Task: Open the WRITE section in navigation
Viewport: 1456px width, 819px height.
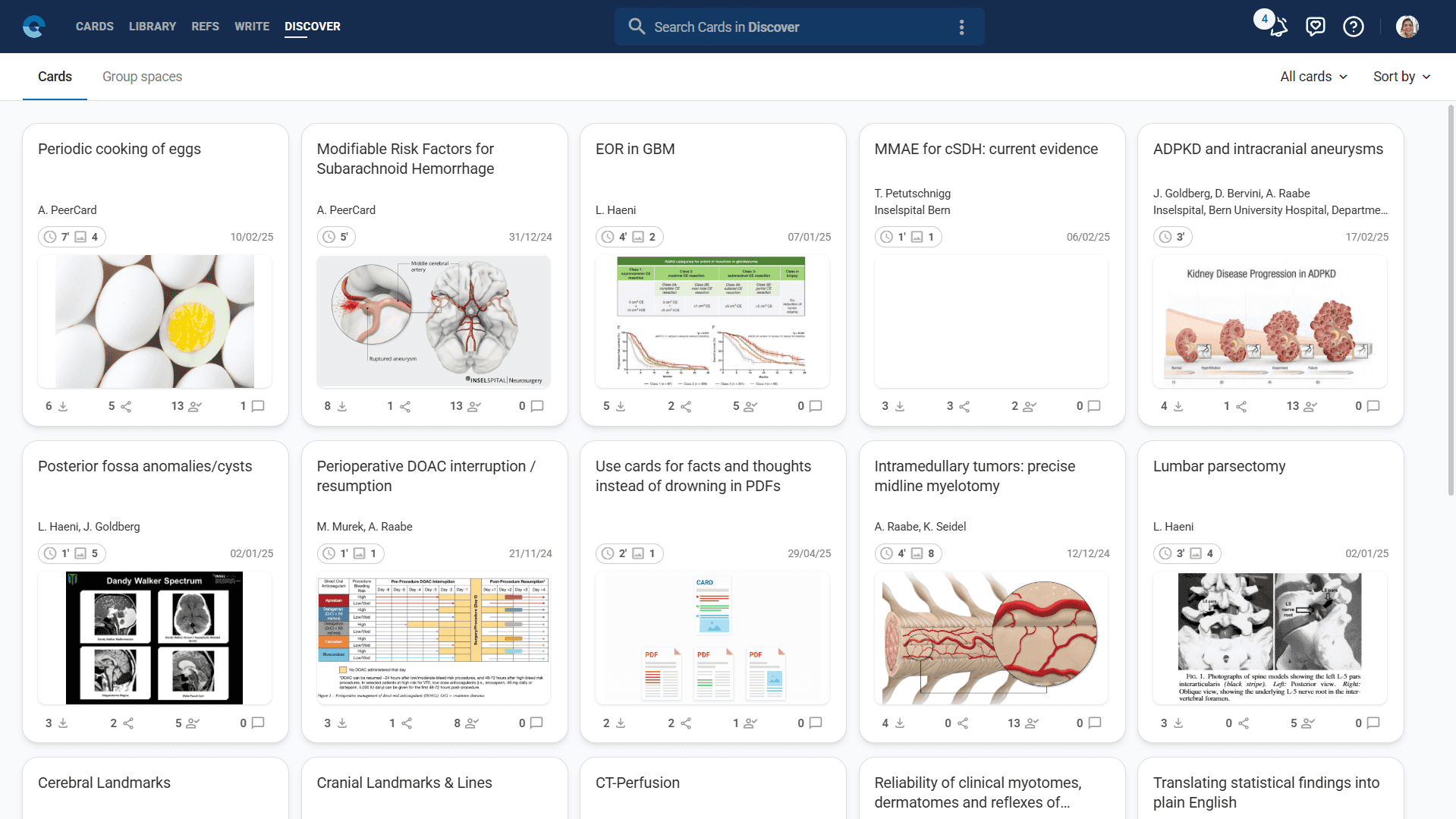Action: 252,27
